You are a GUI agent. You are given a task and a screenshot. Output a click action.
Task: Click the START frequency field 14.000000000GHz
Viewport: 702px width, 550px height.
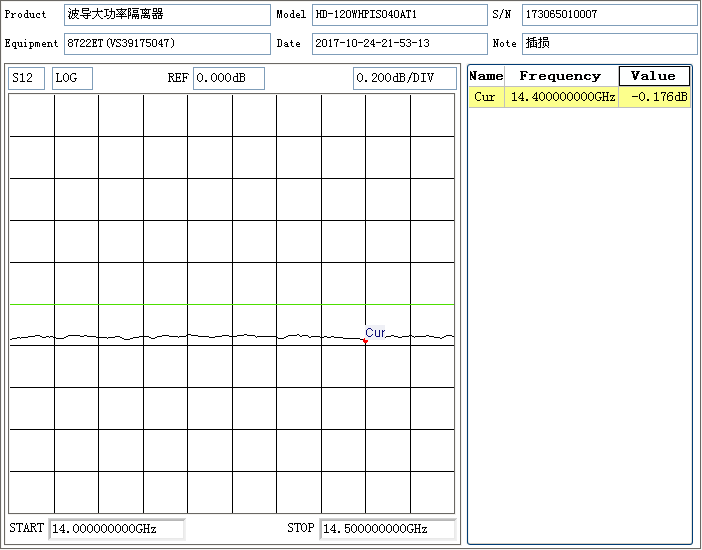click(116, 529)
